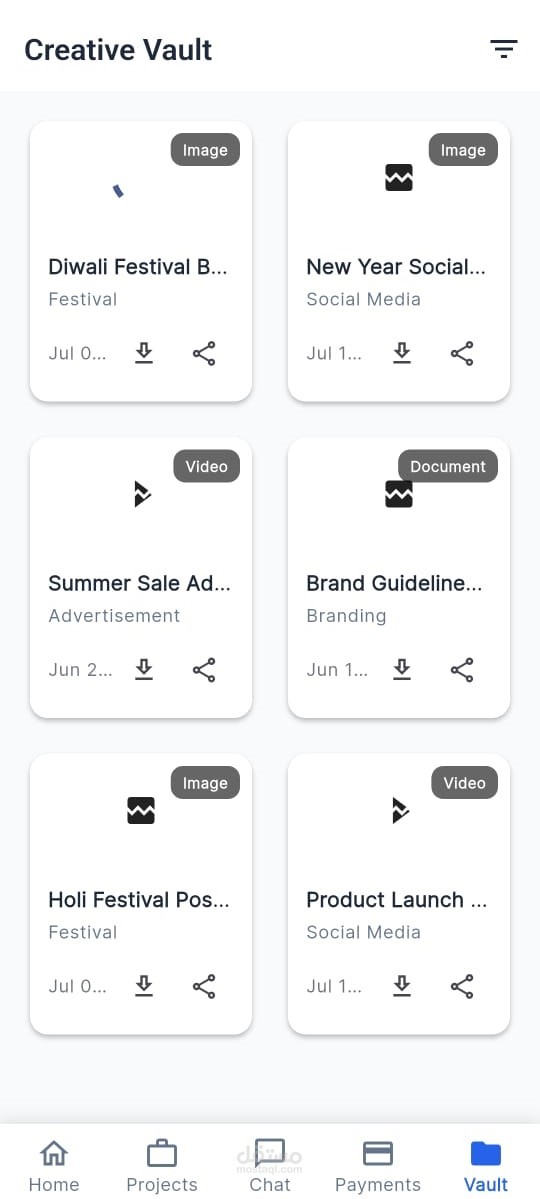Download the Product Launch video
Image resolution: width=540 pixels, height=1199 pixels.
coord(402,986)
